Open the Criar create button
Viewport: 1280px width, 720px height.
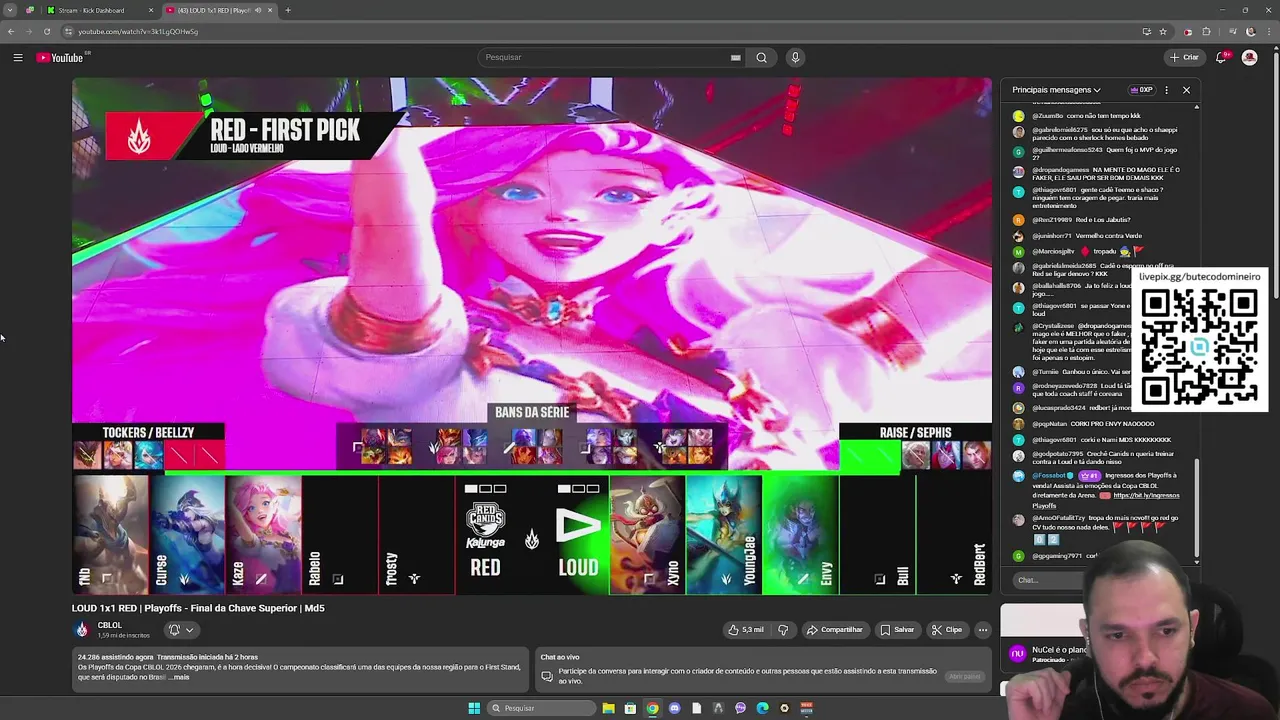pyautogui.click(x=1185, y=57)
